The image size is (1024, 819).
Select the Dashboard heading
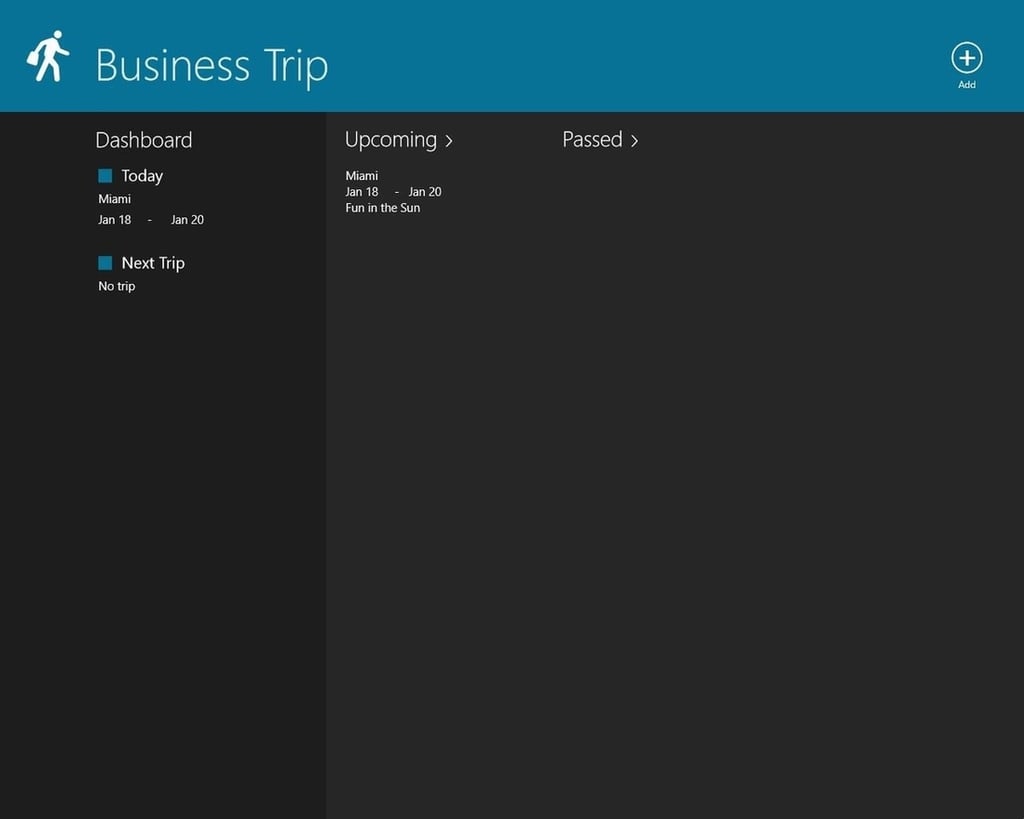pos(144,140)
